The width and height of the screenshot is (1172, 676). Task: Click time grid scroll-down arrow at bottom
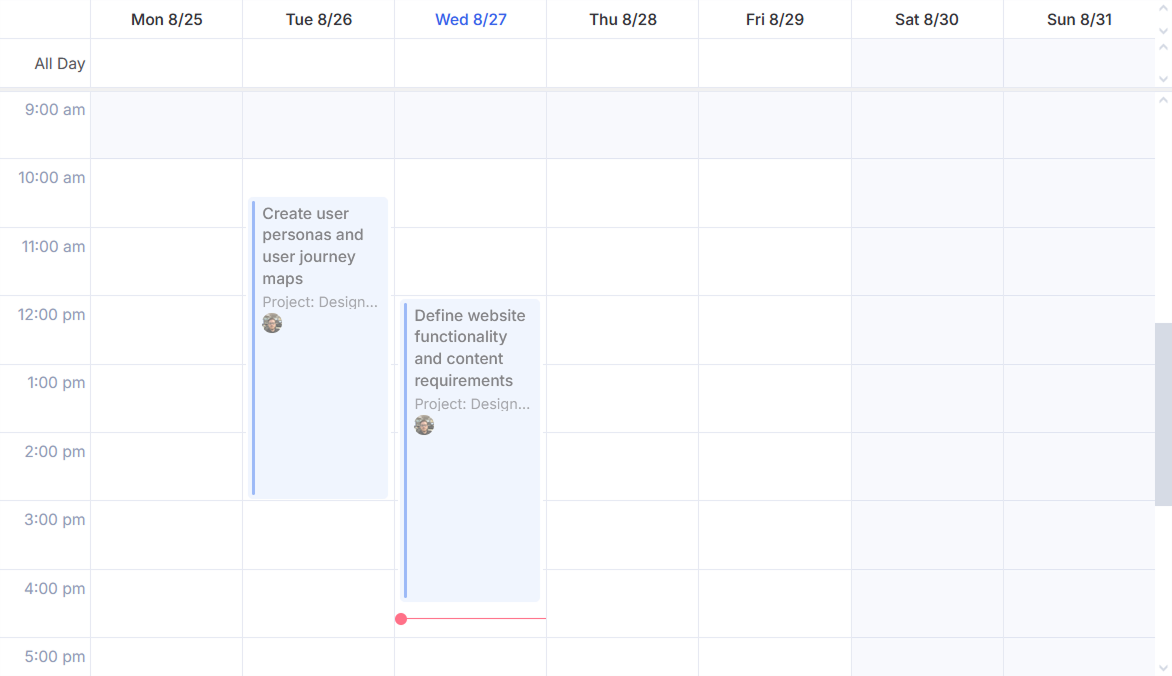[1163, 667]
